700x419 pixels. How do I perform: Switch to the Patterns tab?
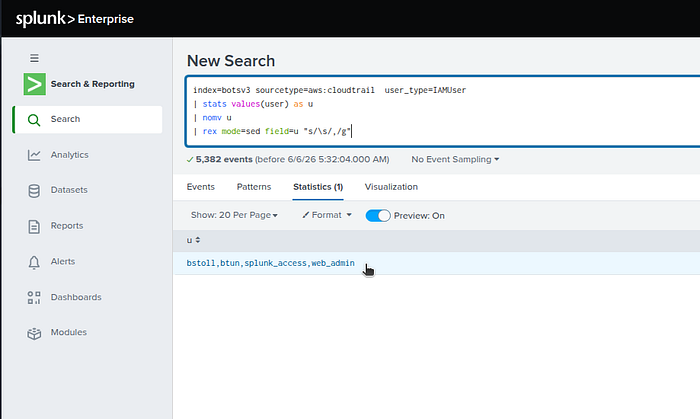click(254, 187)
